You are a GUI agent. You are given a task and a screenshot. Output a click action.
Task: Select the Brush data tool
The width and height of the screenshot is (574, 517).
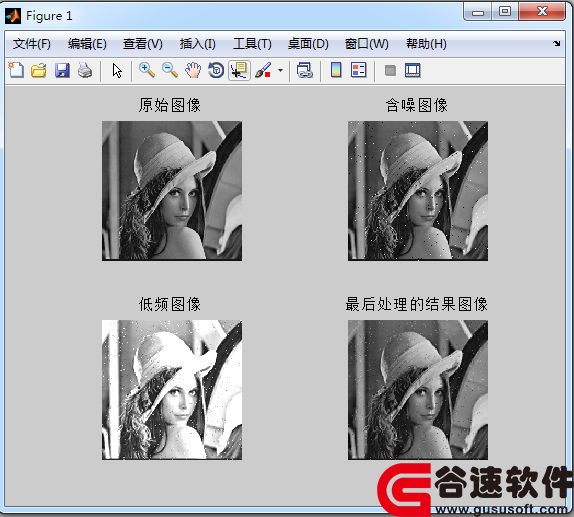tap(264, 70)
